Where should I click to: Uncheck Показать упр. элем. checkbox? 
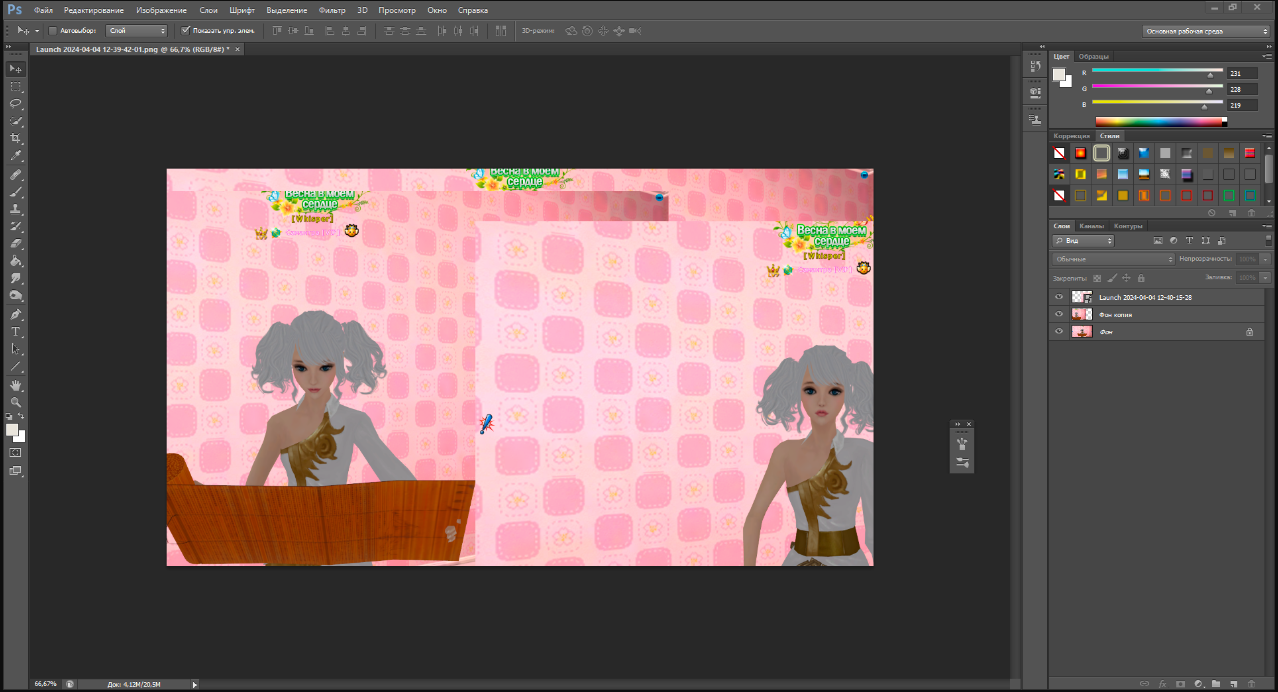[185, 31]
